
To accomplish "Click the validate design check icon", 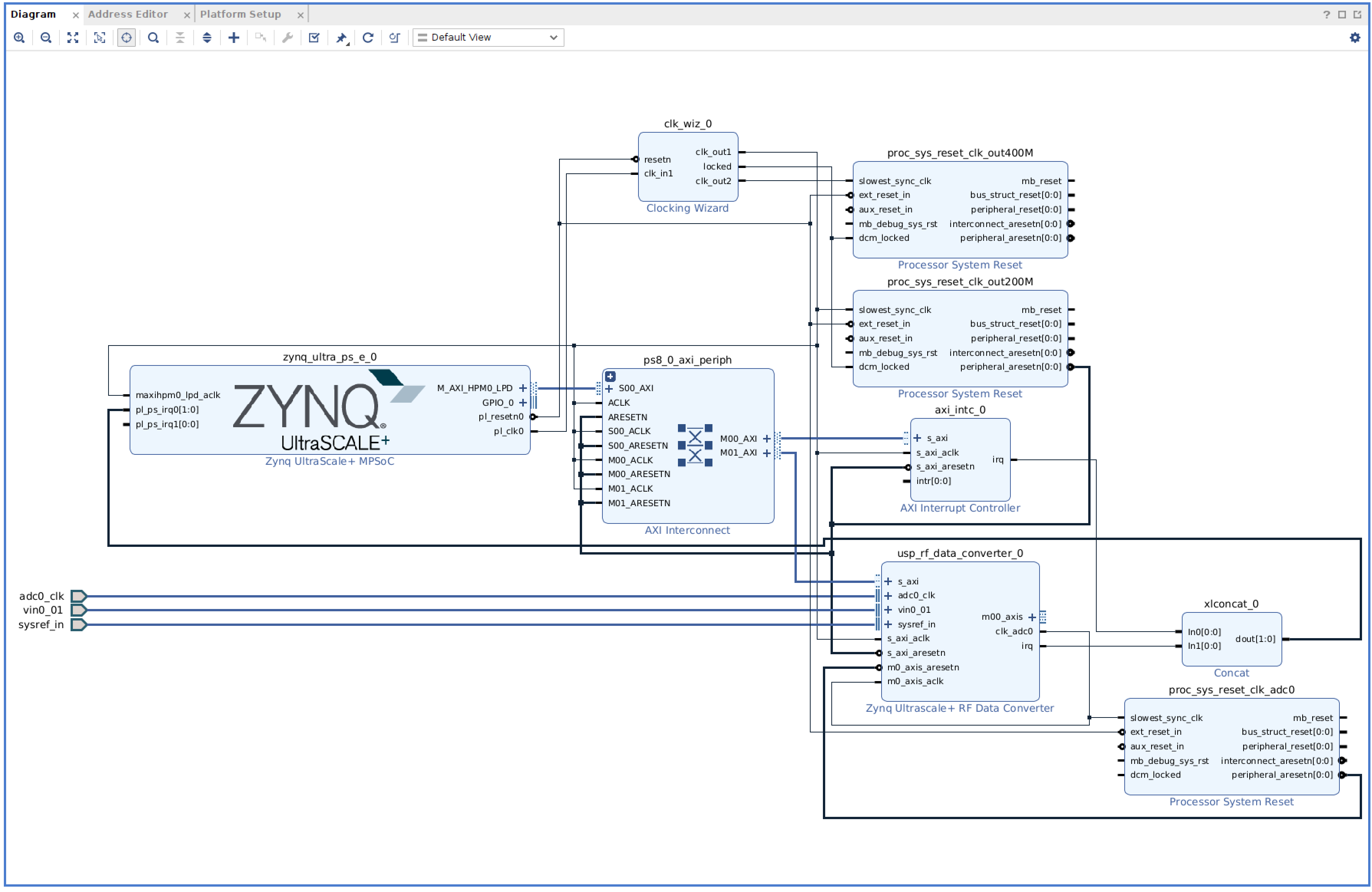I will (x=315, y=38).
